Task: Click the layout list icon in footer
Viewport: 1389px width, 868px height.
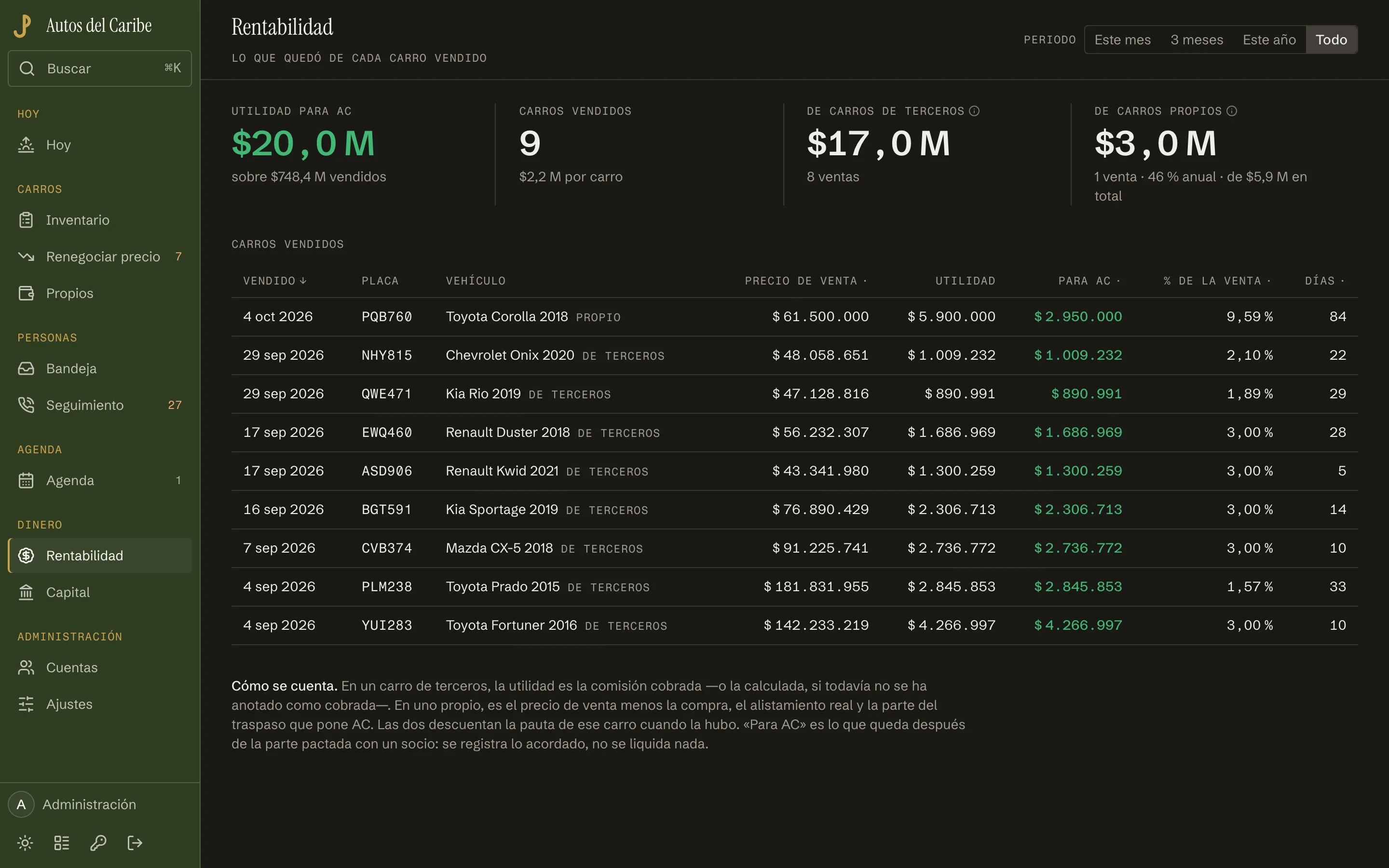Action: [x=61, y=843]
